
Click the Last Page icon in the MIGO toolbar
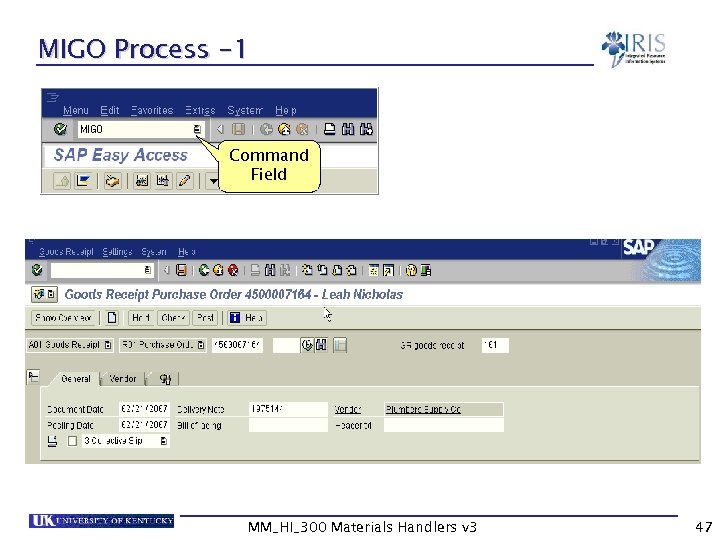(x=352, y=270)
